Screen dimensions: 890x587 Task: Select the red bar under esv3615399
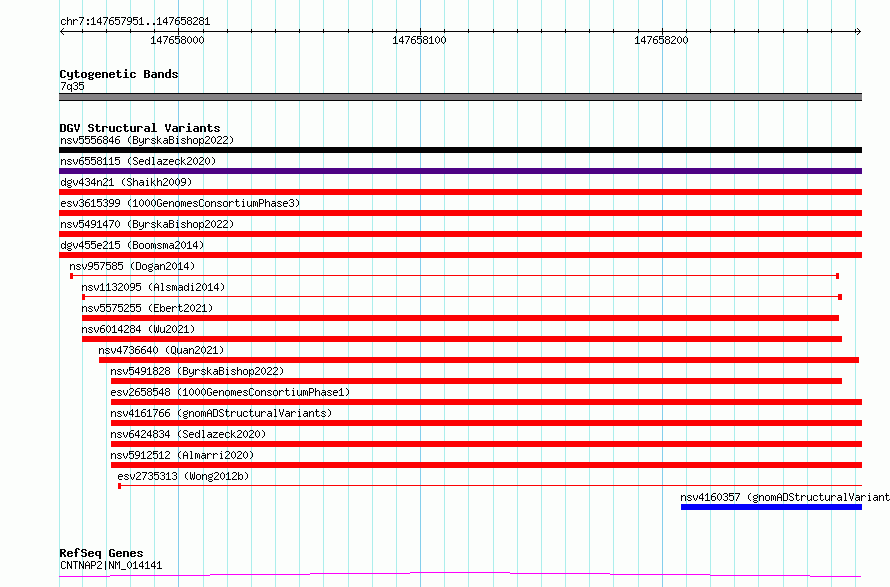point(460,213)
